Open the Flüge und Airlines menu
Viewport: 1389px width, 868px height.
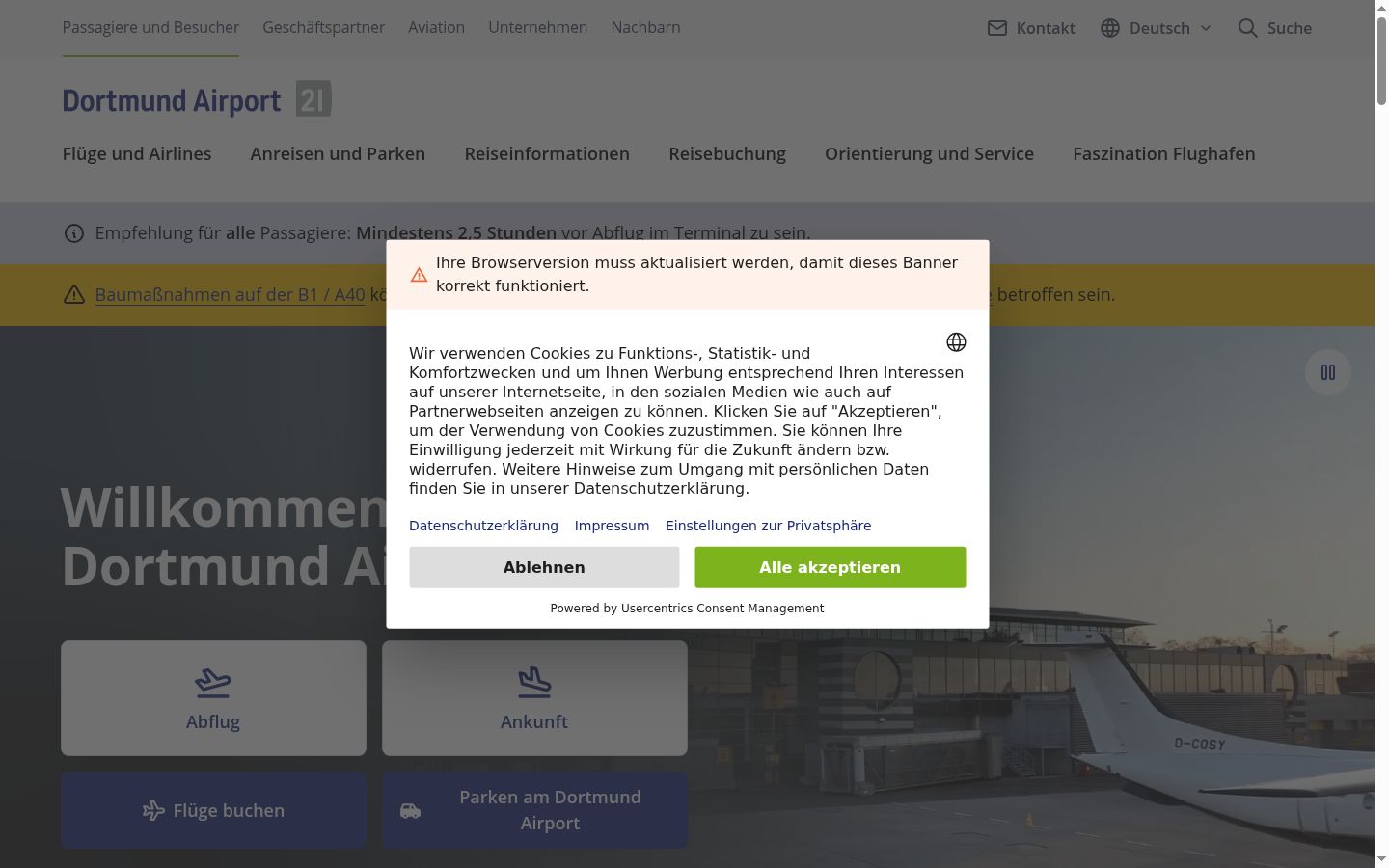click(x=137, y=154)
